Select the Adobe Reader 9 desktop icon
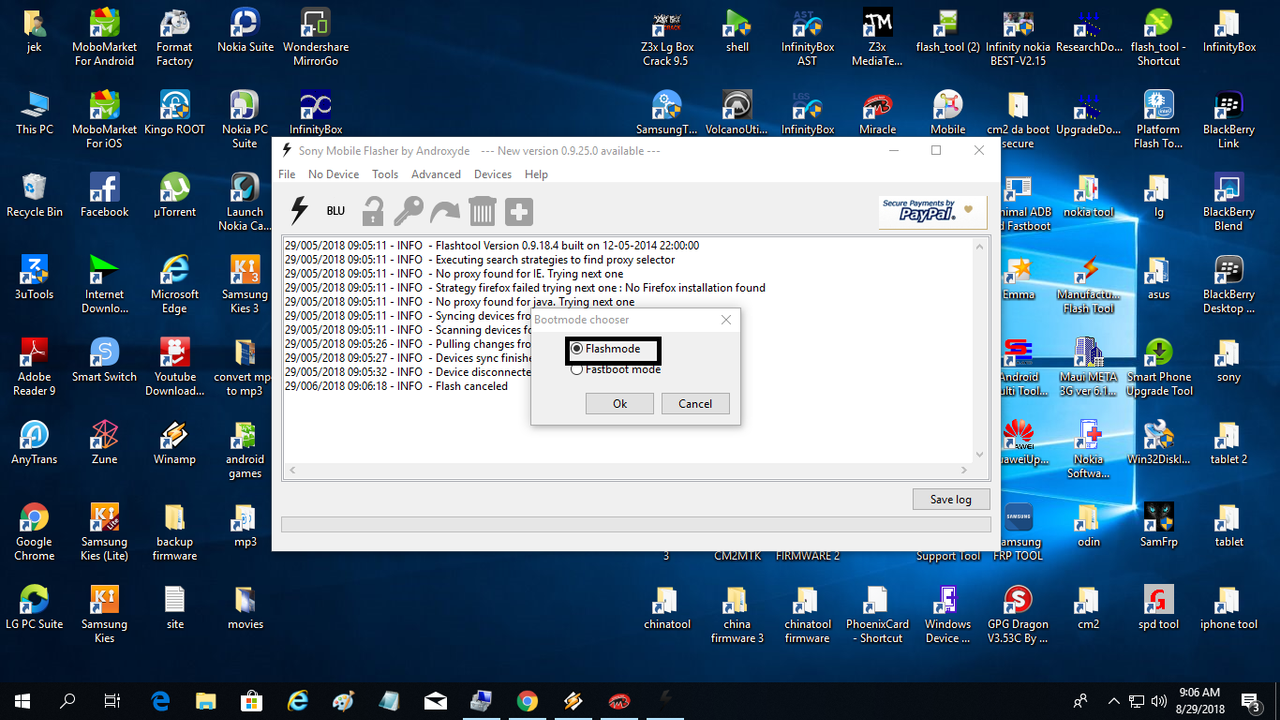1280x720 pixels. pyautogui.click(x=34, y=367)
